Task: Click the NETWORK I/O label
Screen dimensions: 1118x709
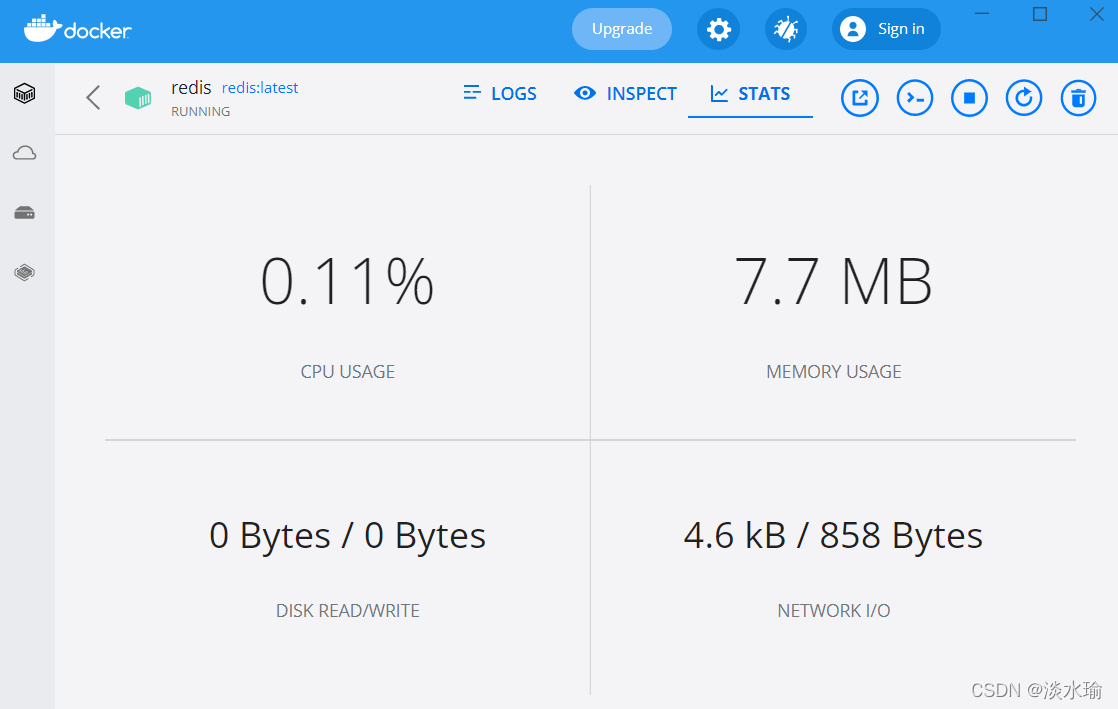Action: [834, 611]
